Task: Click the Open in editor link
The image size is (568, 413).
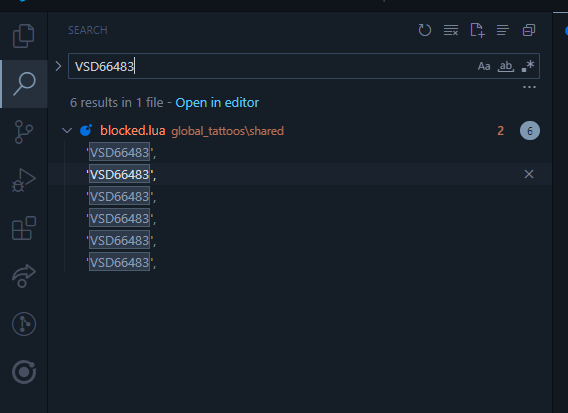Action: (217, 103)
